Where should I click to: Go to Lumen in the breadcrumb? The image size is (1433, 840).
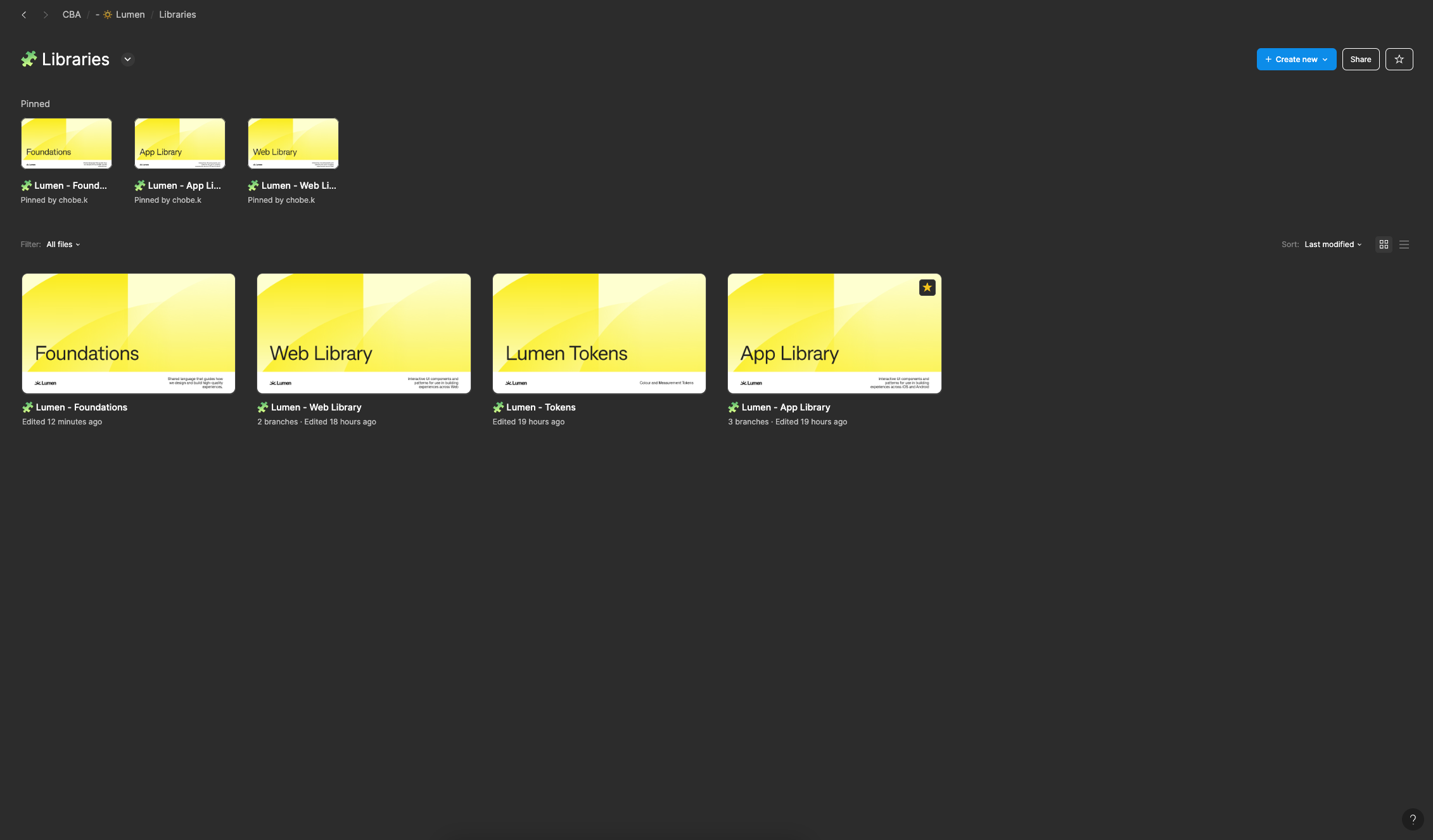(x=130, y=15)
